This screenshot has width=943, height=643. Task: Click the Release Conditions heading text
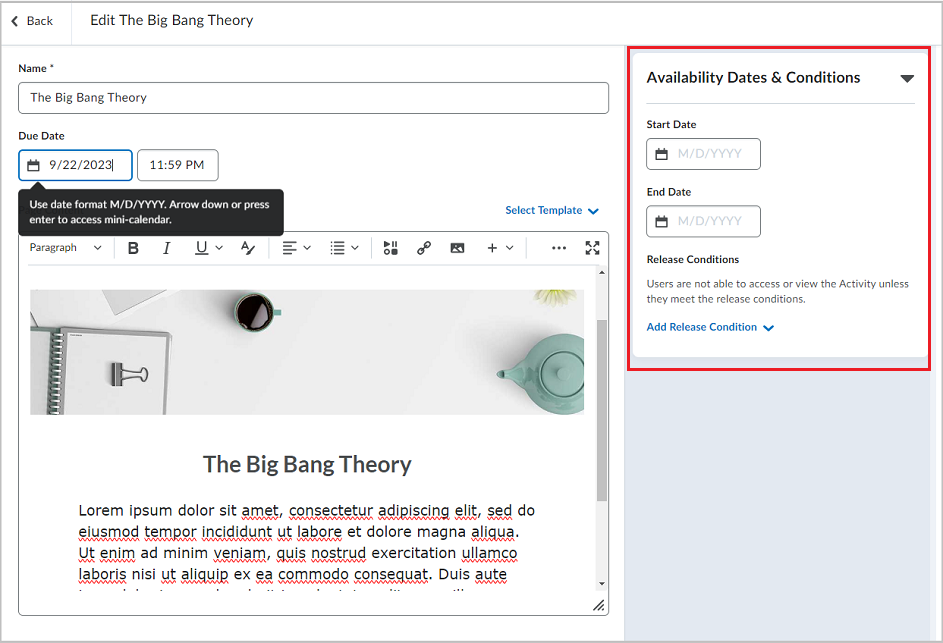(693, 260)
